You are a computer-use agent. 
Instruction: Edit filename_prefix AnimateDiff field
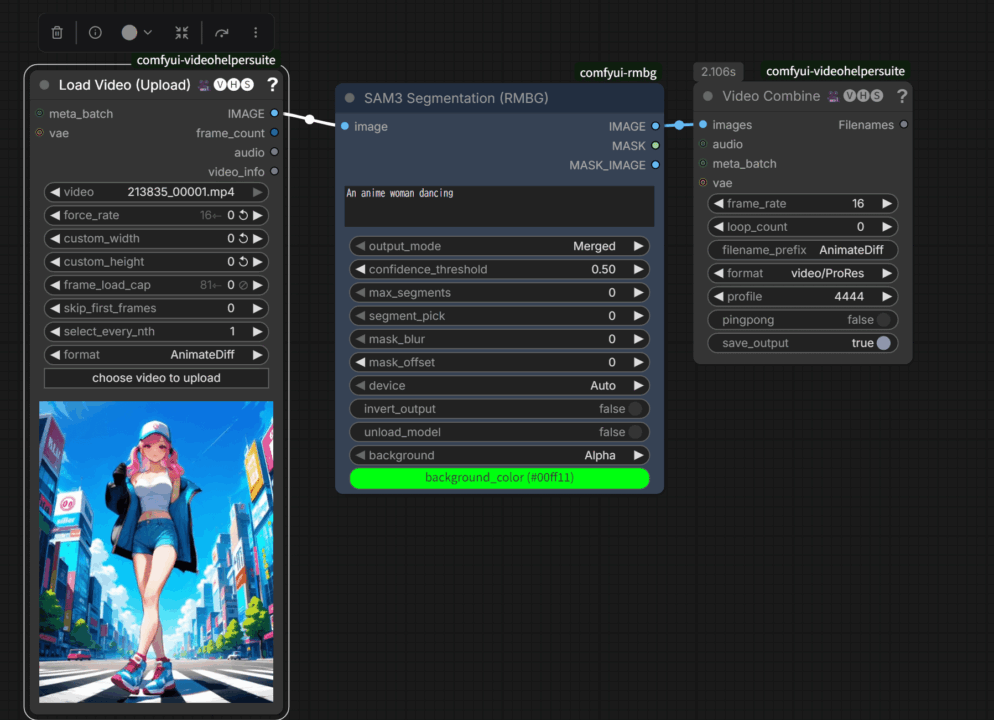pyautogui.click(x=803, y=250)
